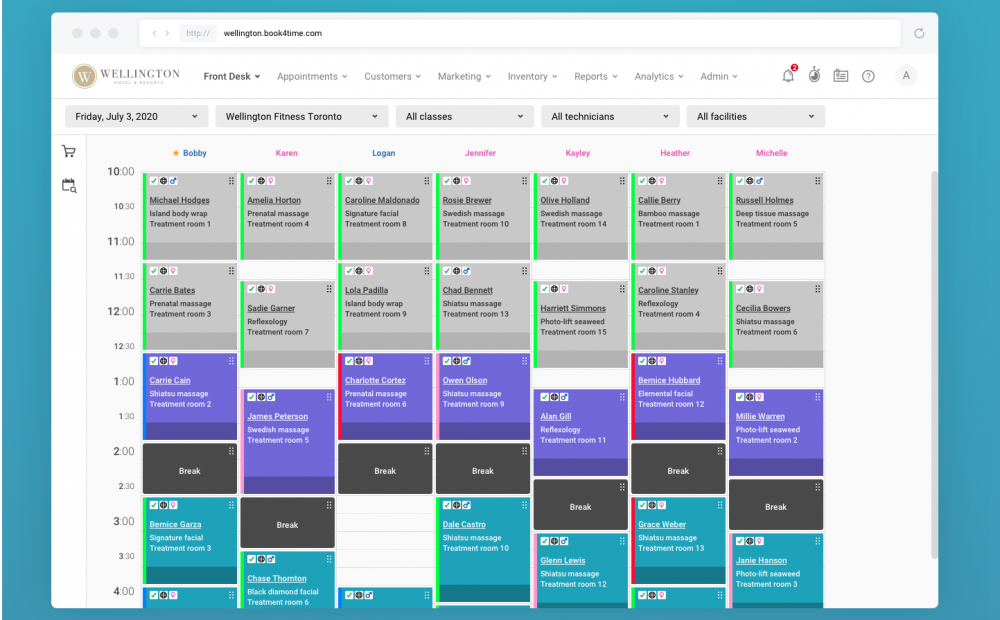Open the Wellington Fitness Toronto location dropdown

[301, 116]
